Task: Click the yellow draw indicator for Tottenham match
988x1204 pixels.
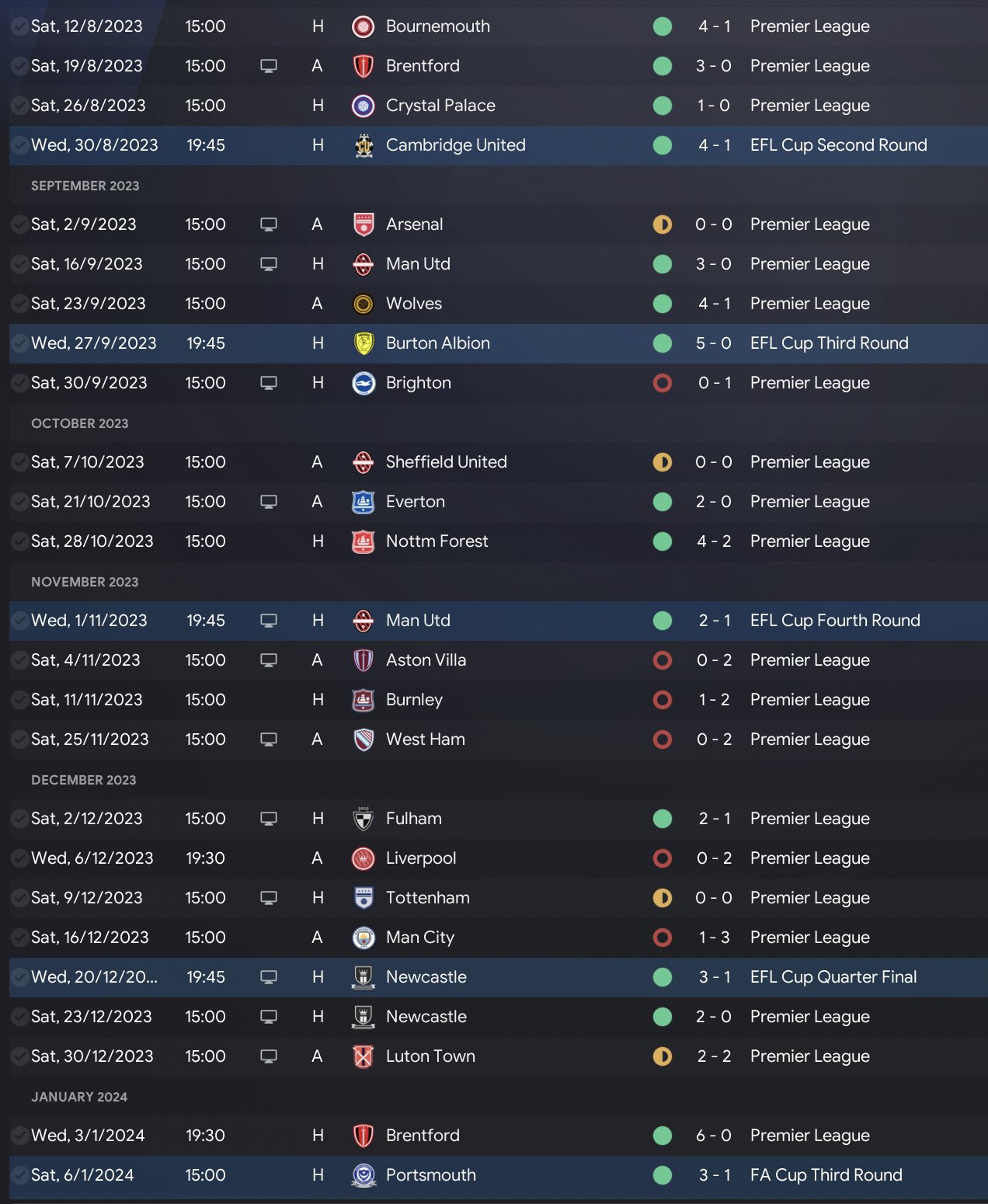Action: (663, 898)
